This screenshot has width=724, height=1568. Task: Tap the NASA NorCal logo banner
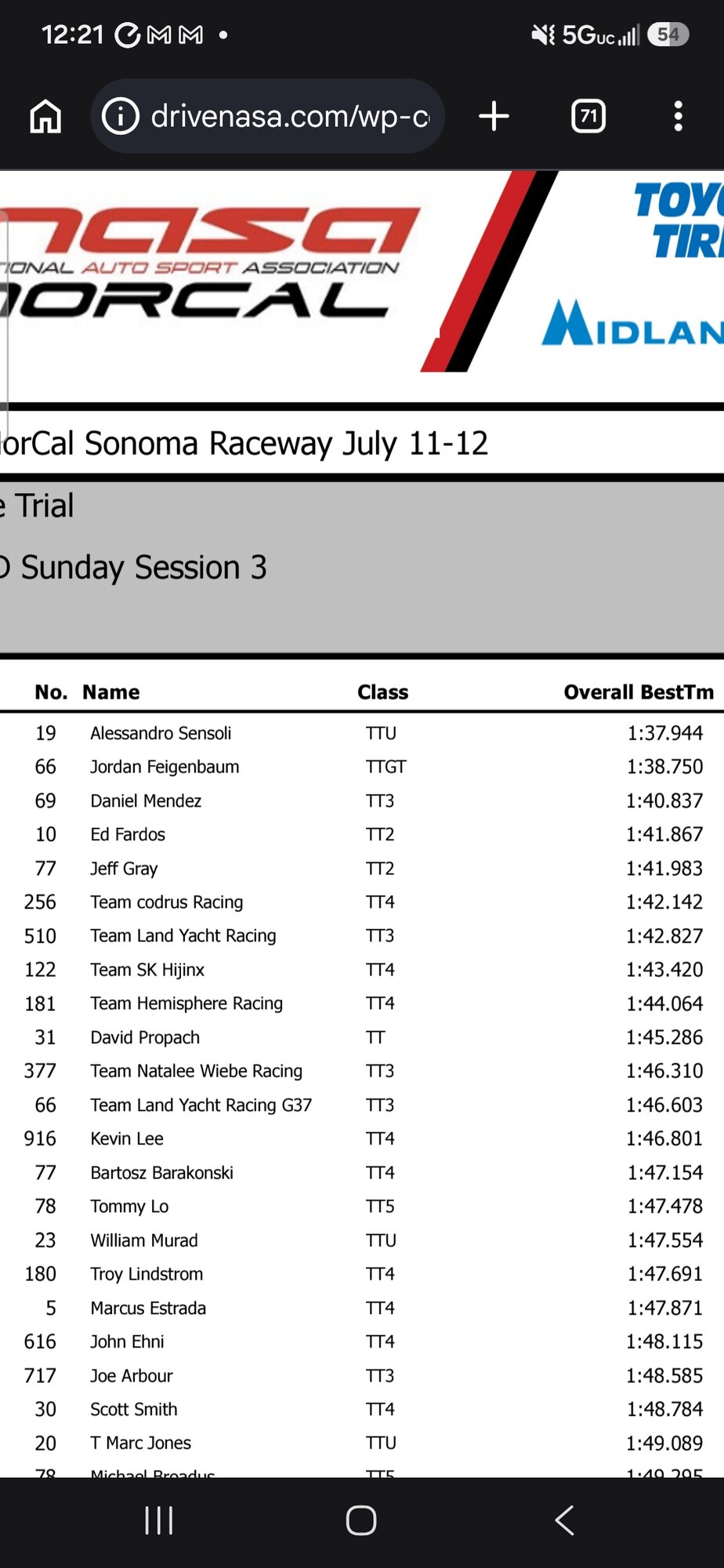(x=210, y=263)
